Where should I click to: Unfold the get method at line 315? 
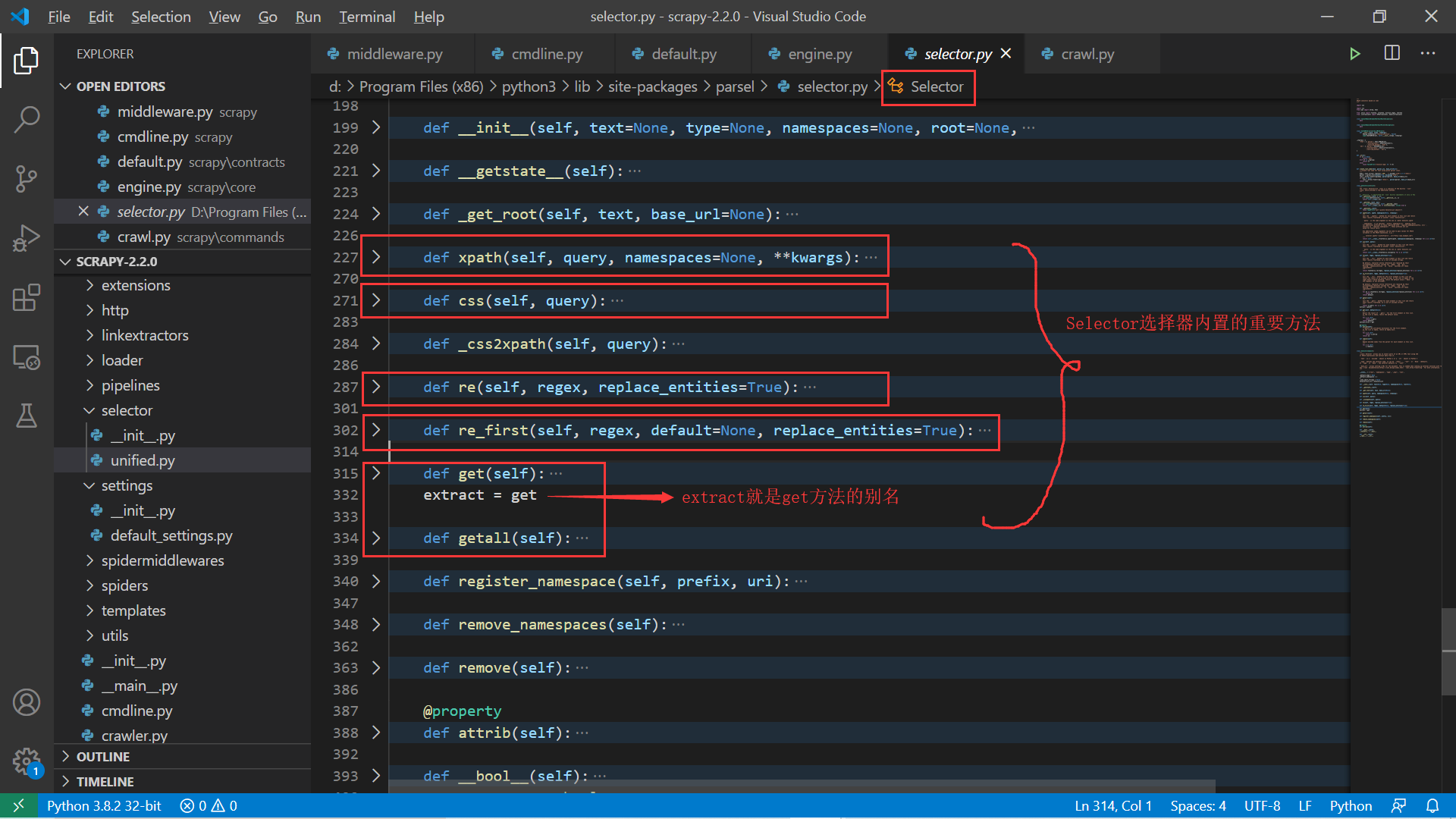coord(376,473)
